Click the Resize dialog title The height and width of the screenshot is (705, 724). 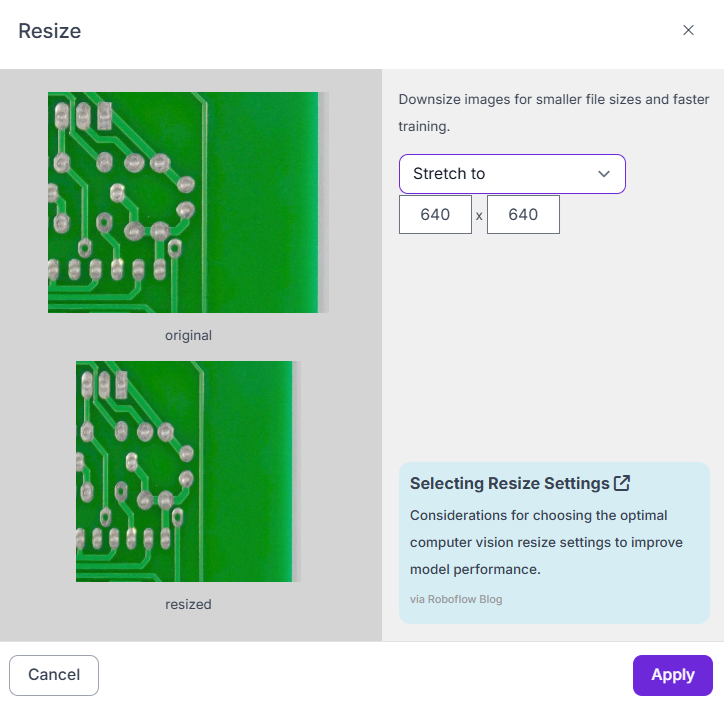tap(50, 31)
